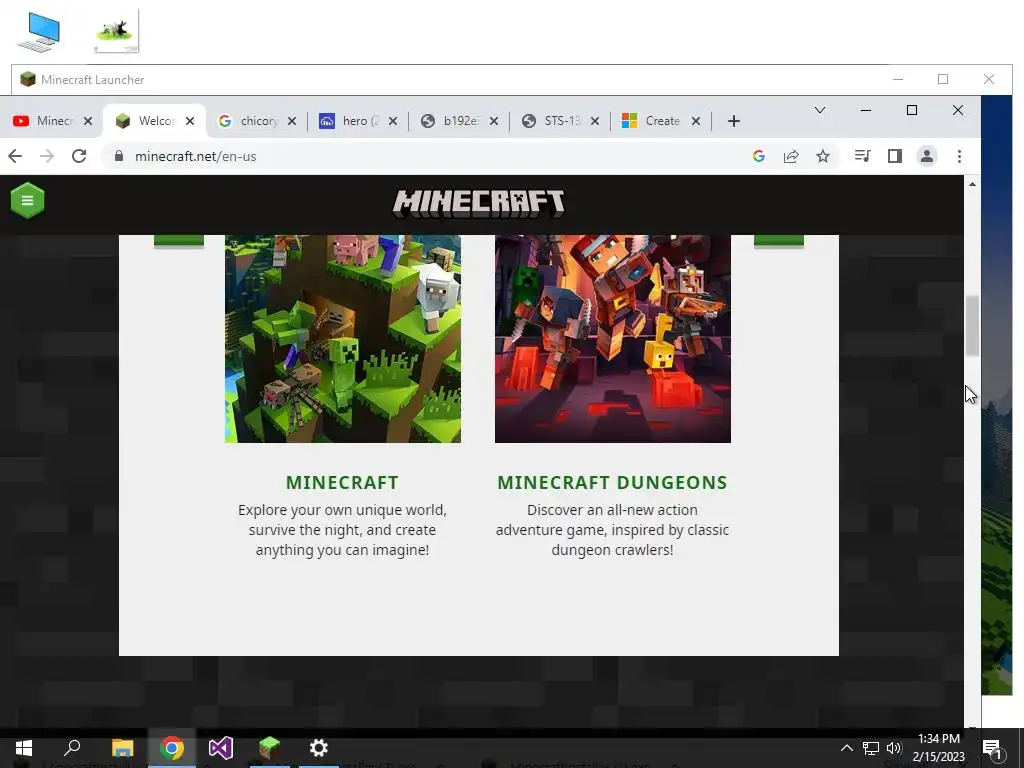Image resolution: width=1024 pixels, height=768 pixels.
Task: Open the This PC desktop icon
Action: (x=39, y=32)
